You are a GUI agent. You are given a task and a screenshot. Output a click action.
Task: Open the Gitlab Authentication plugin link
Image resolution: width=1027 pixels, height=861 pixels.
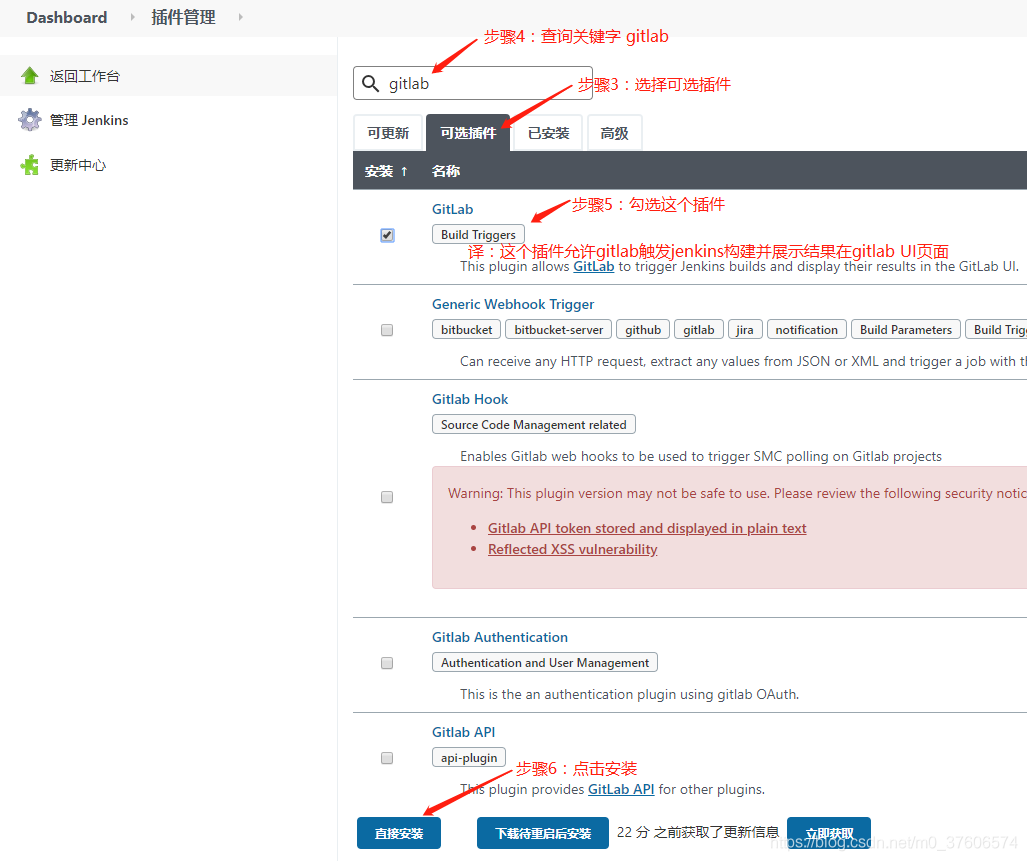500,637
